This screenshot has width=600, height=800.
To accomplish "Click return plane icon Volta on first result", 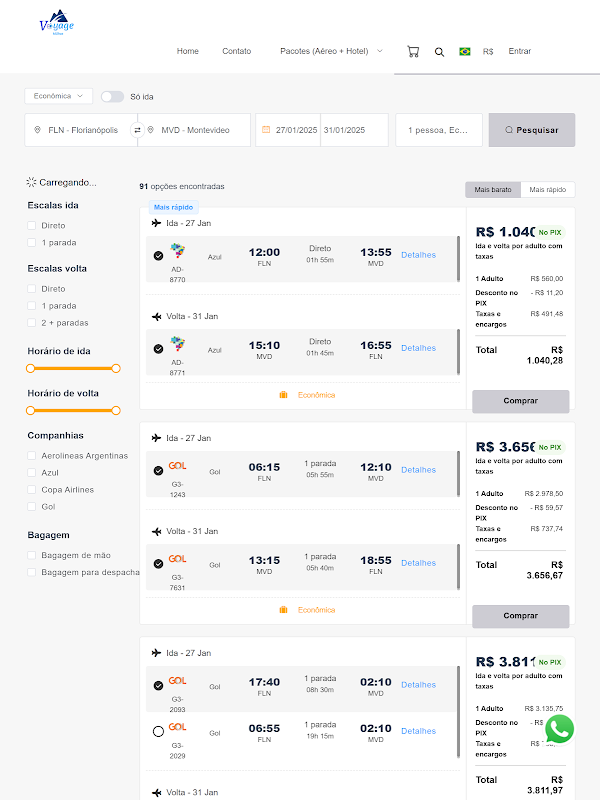I will (156, 316).
